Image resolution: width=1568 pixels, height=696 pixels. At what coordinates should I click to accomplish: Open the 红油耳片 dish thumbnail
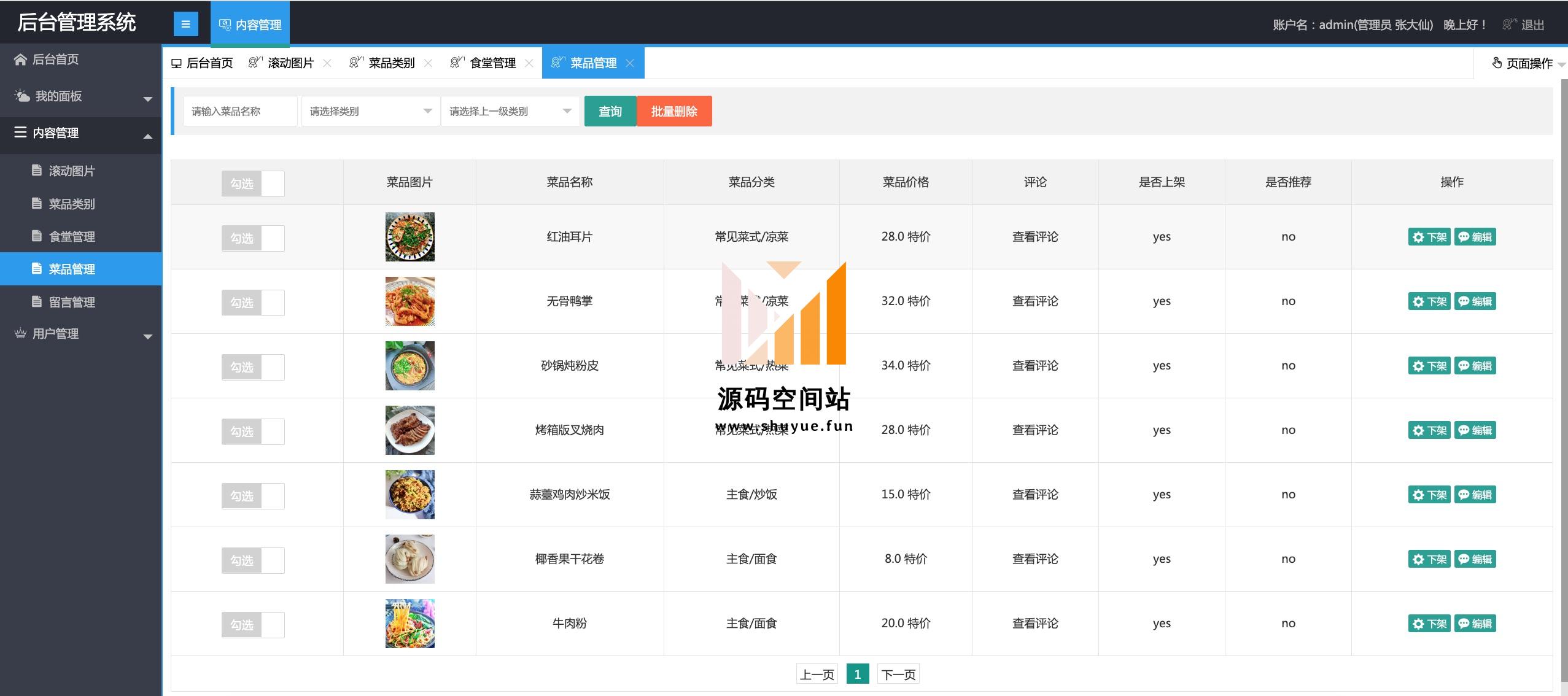click(409, 237)
